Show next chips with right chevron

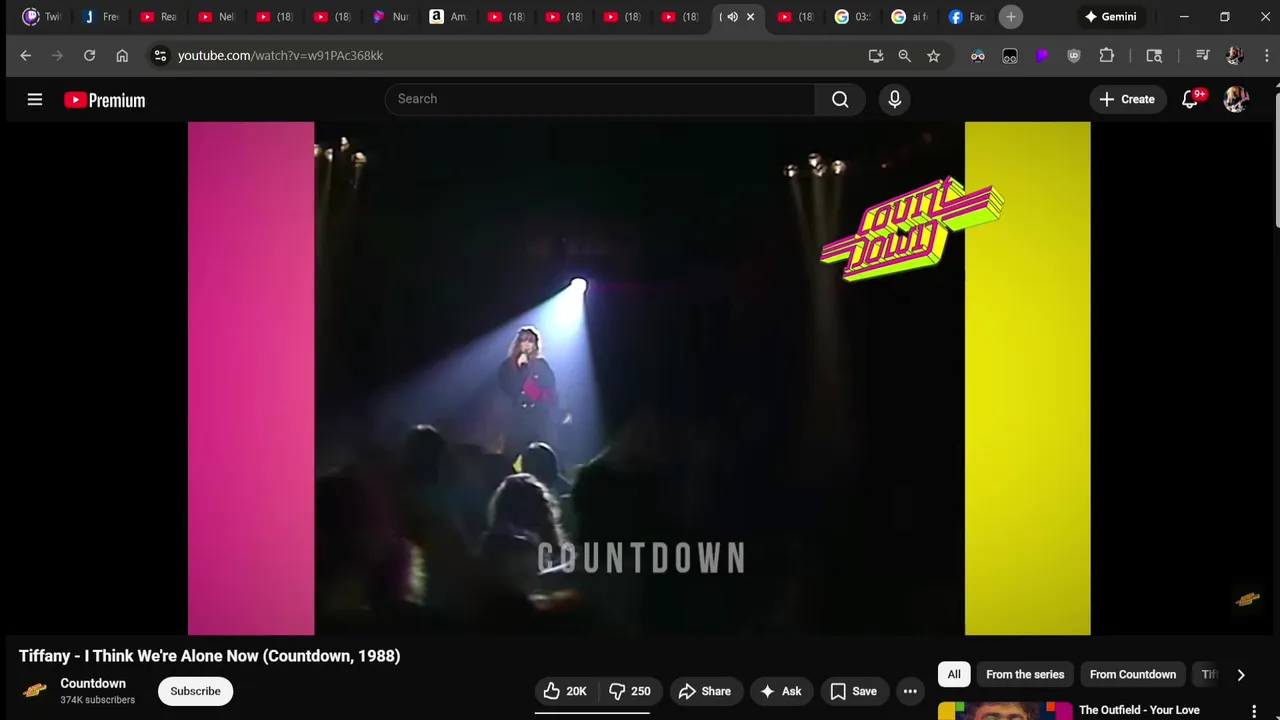coord(1241,675)
